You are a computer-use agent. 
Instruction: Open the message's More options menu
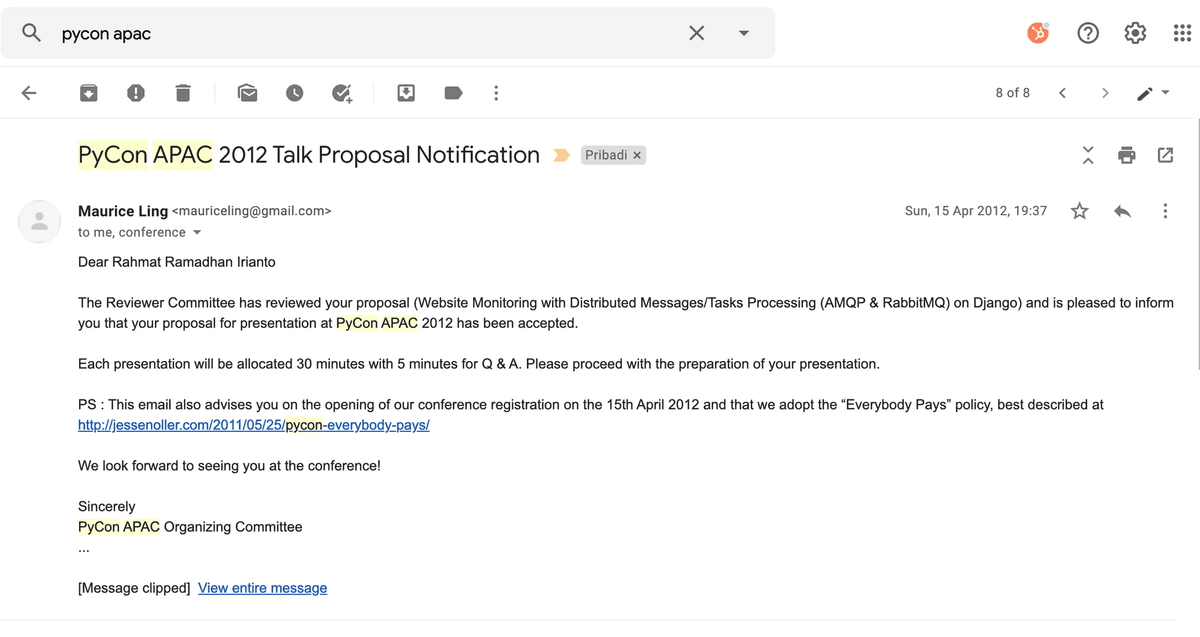[1165, 211]
